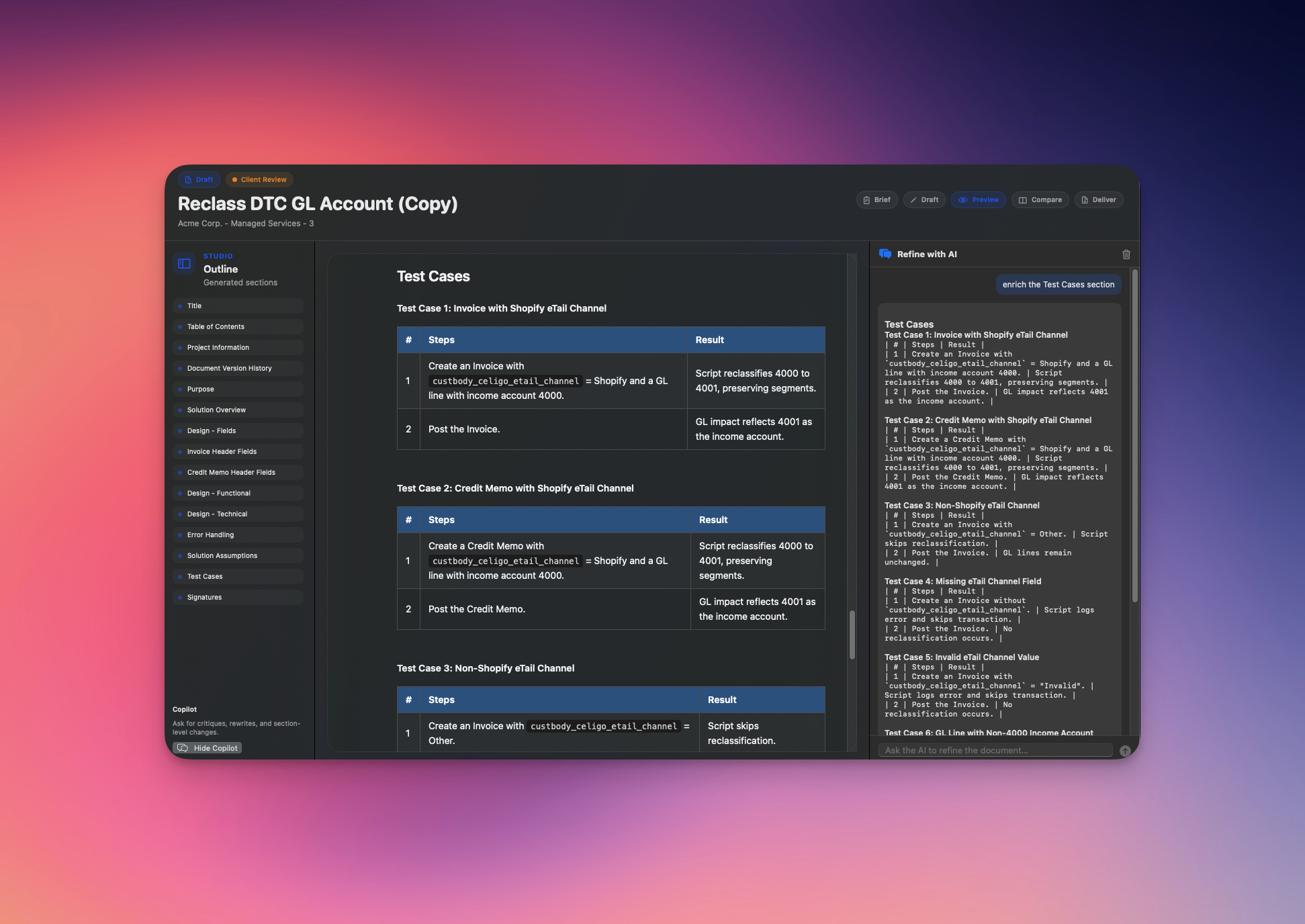This screenshot has height=924, width=1305.
Task: Click the document title Reclass DTC GL Account (Copy)
Action: [318, 203]
